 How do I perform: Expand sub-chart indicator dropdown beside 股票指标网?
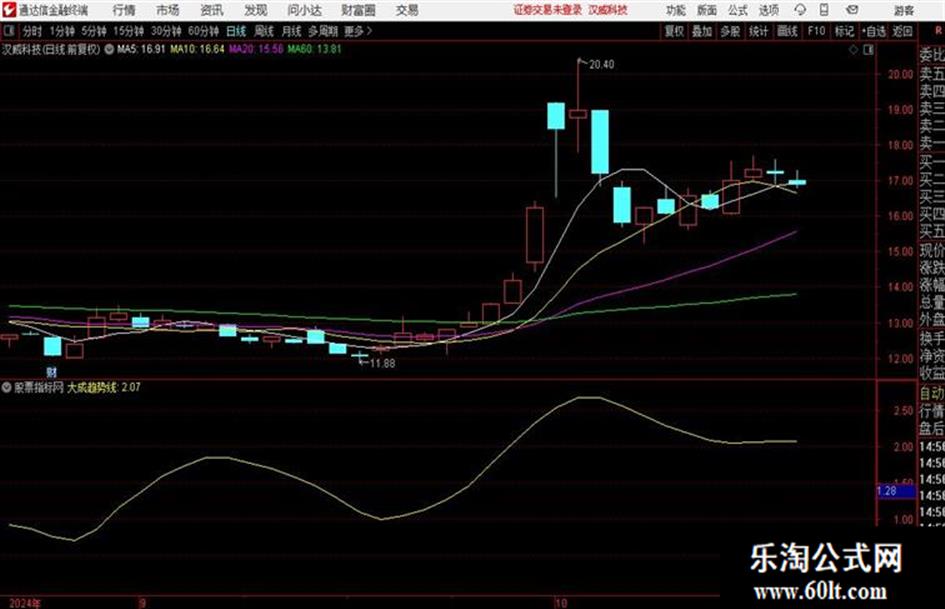pyautogui.click(x=7, y=387)
